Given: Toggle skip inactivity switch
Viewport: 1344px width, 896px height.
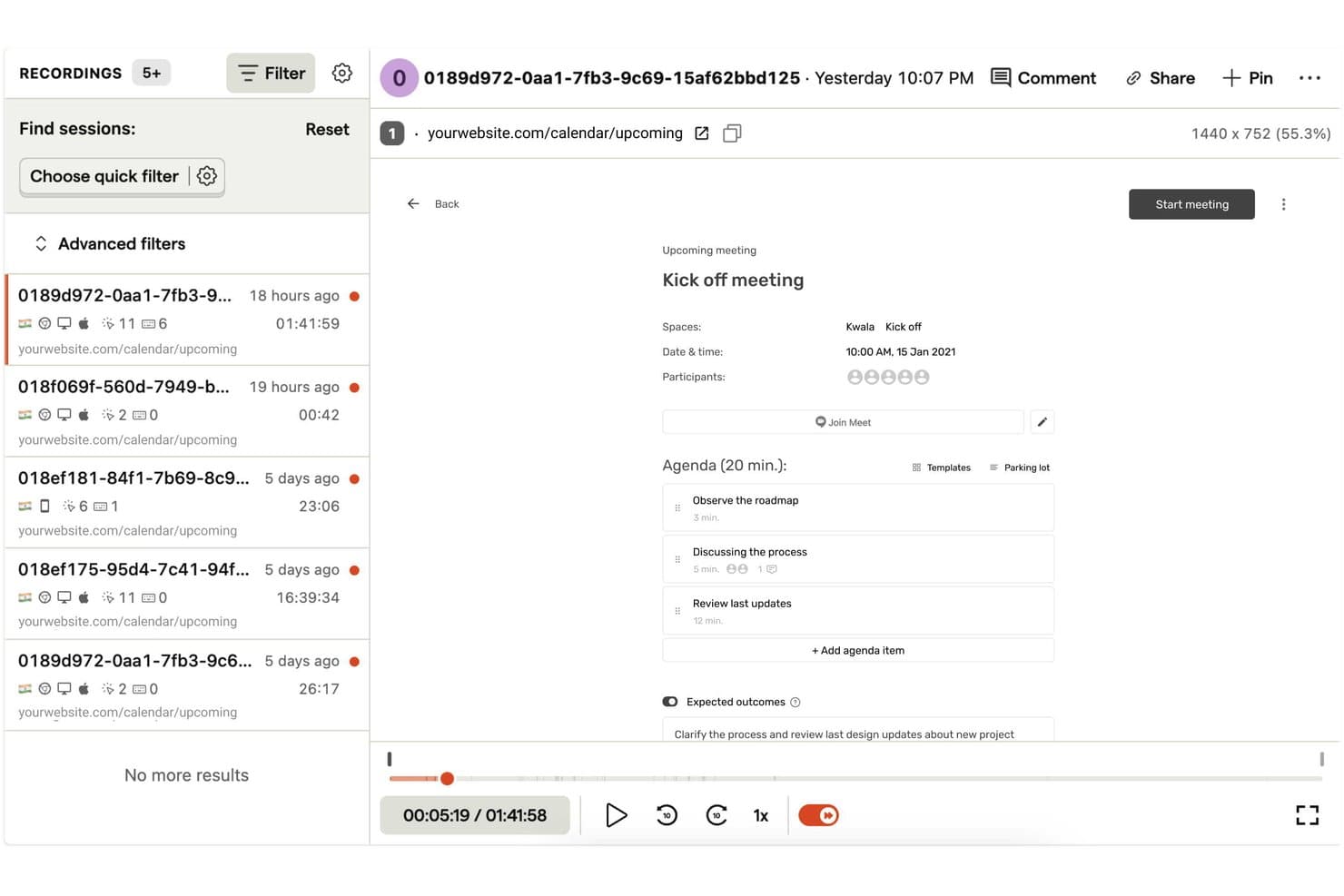Looking at the screenshot, I should point(818,815).
